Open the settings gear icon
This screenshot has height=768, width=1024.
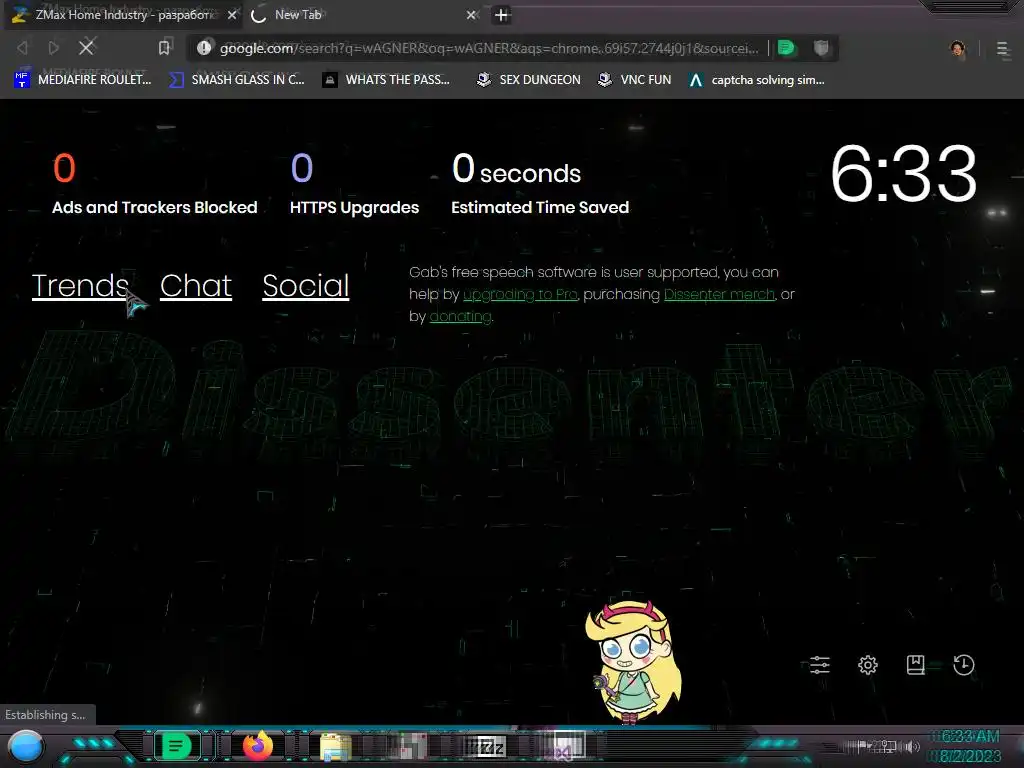(868, 665)
